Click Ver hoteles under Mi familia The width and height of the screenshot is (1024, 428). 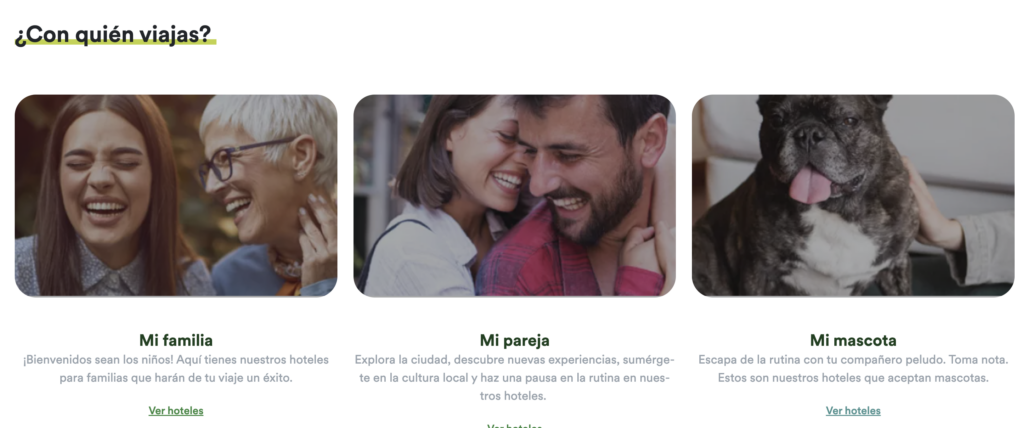(x=176, y=411)
